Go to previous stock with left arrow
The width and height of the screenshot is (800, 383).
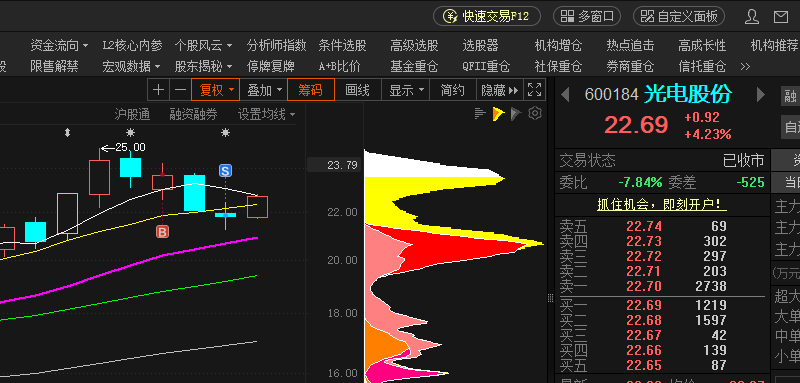(565, 95)
